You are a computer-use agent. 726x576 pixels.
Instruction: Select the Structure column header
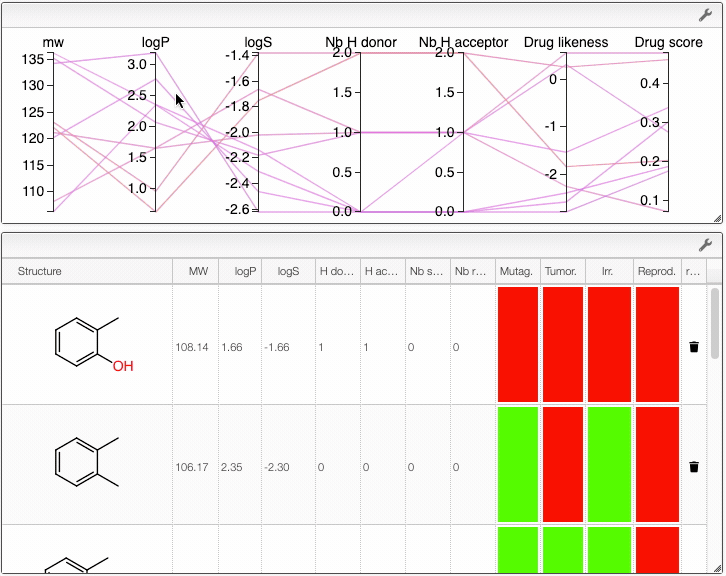click(39, 271)
